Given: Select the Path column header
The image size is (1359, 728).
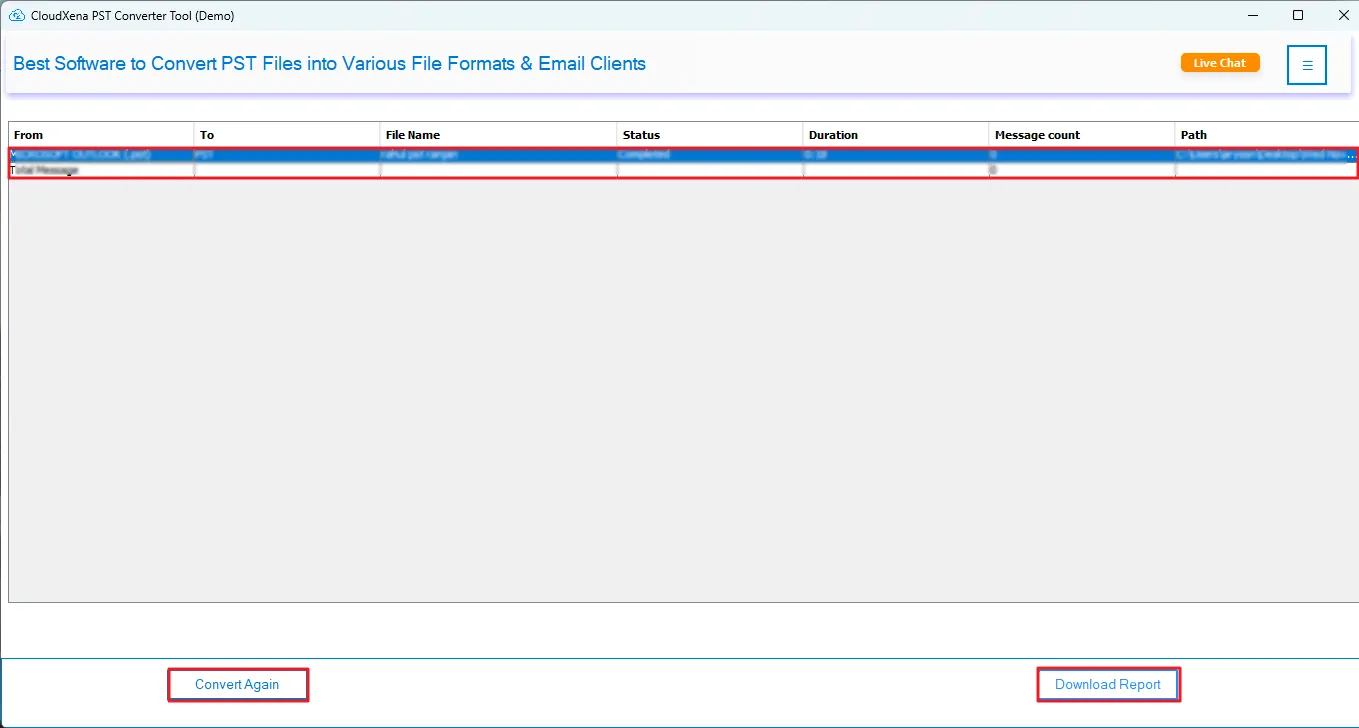Looking at the screenshot, I should point(1265,135).
